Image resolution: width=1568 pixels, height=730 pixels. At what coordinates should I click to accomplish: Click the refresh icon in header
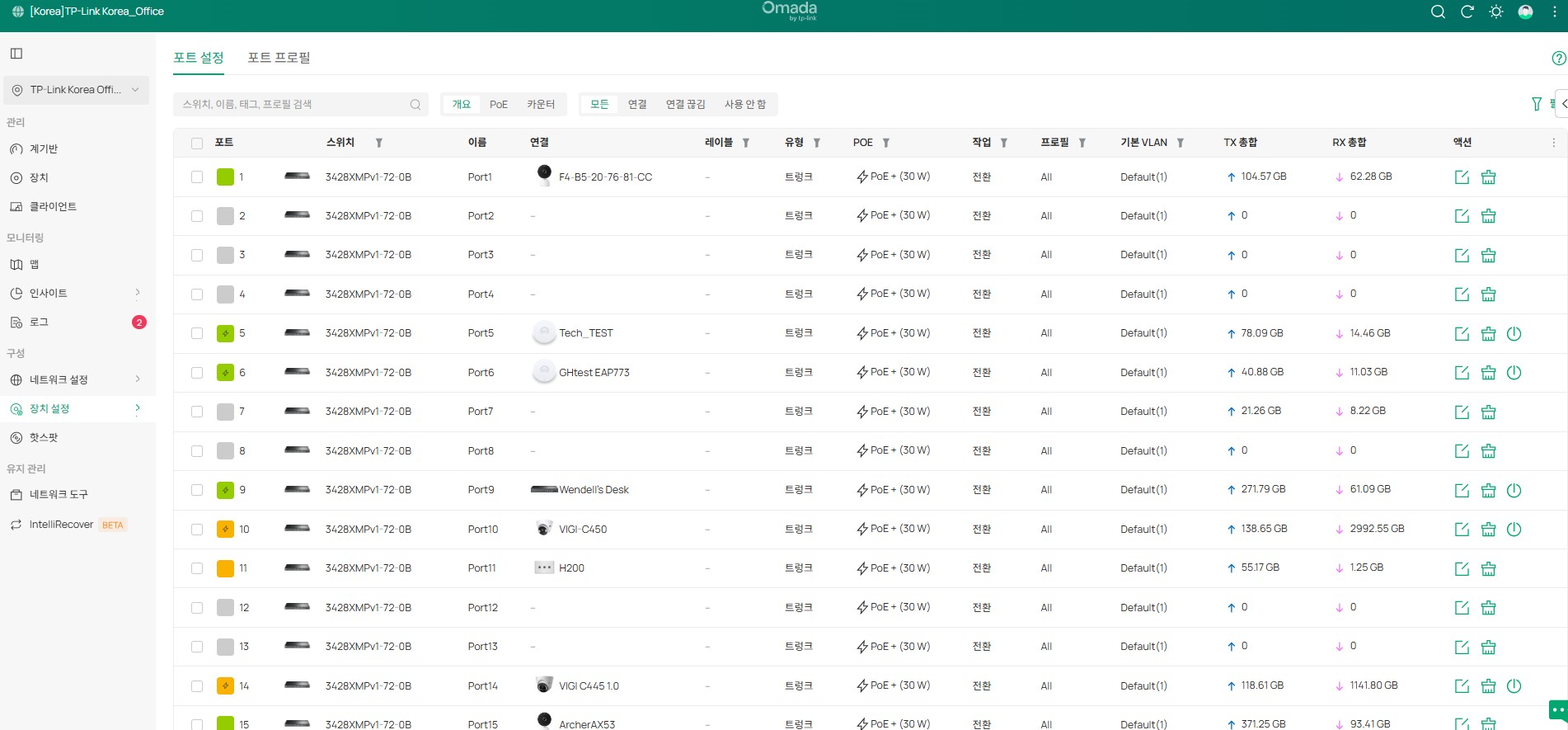tap(1467, 12)
